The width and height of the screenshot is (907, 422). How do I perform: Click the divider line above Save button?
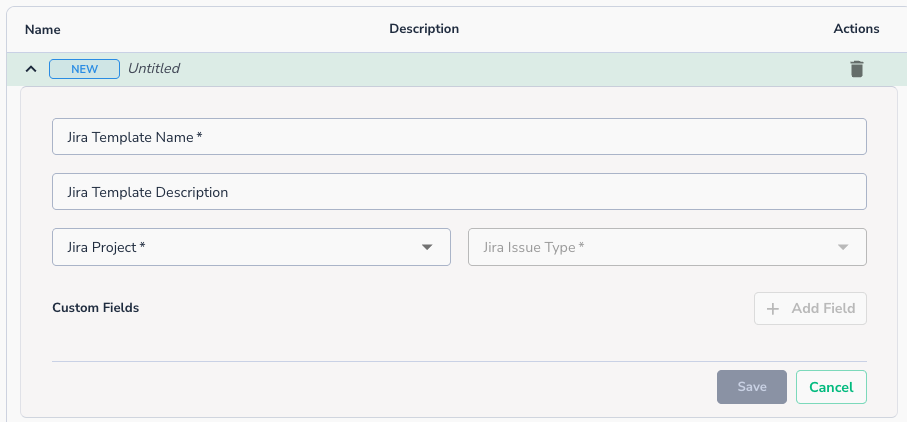[459, 361]
